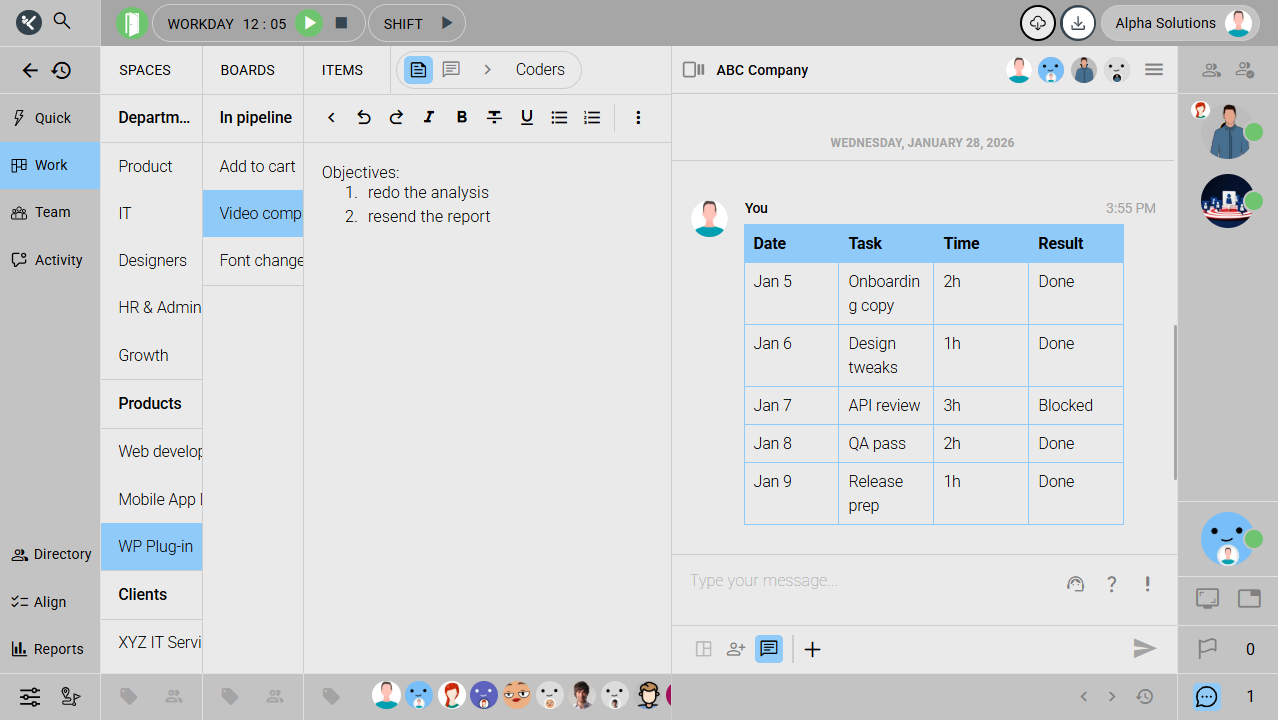Click the search magnifier icon
The image size is (1278, 720).
[x=62, y=21]
